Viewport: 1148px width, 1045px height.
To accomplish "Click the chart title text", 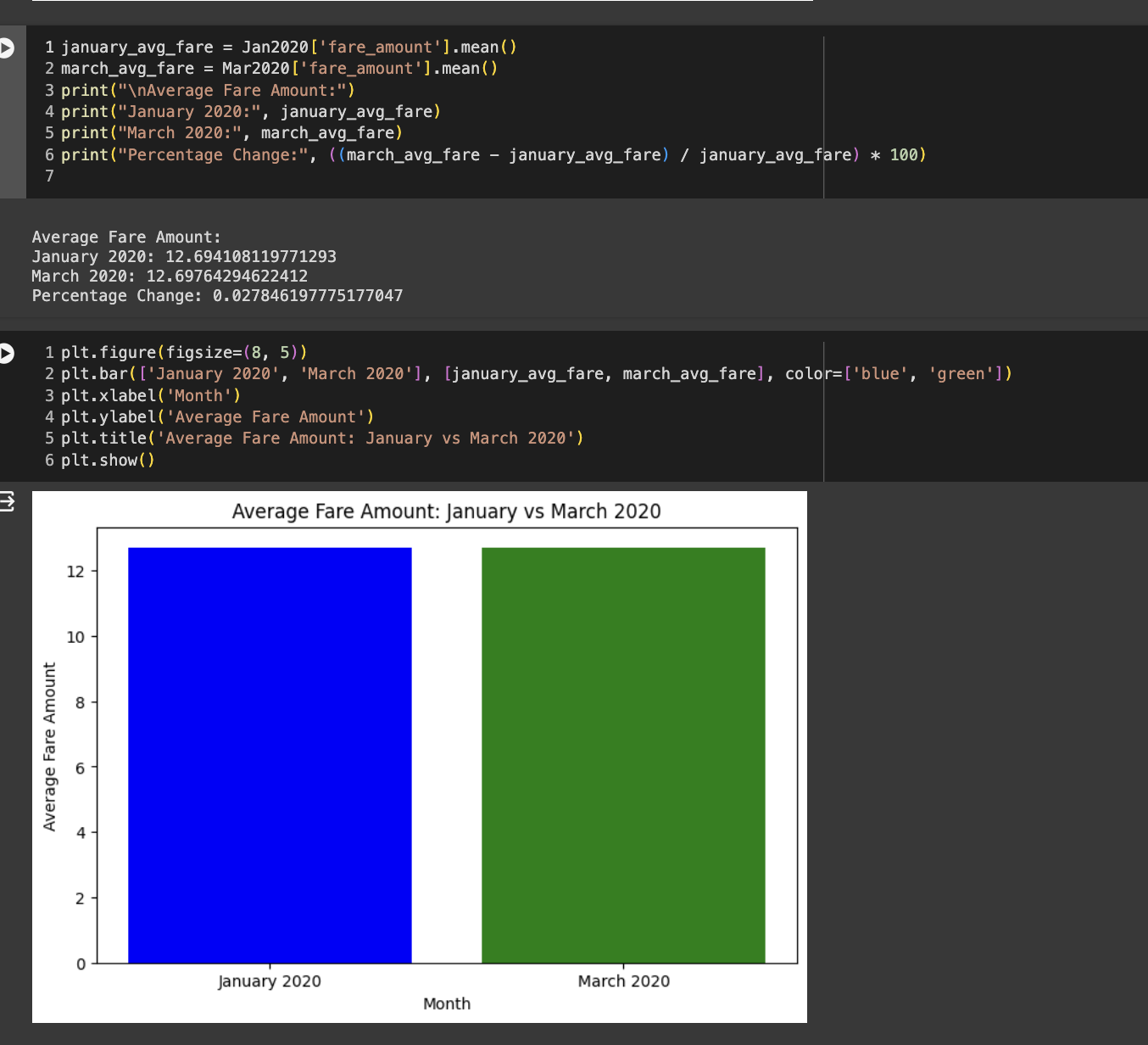I will 447,511.
